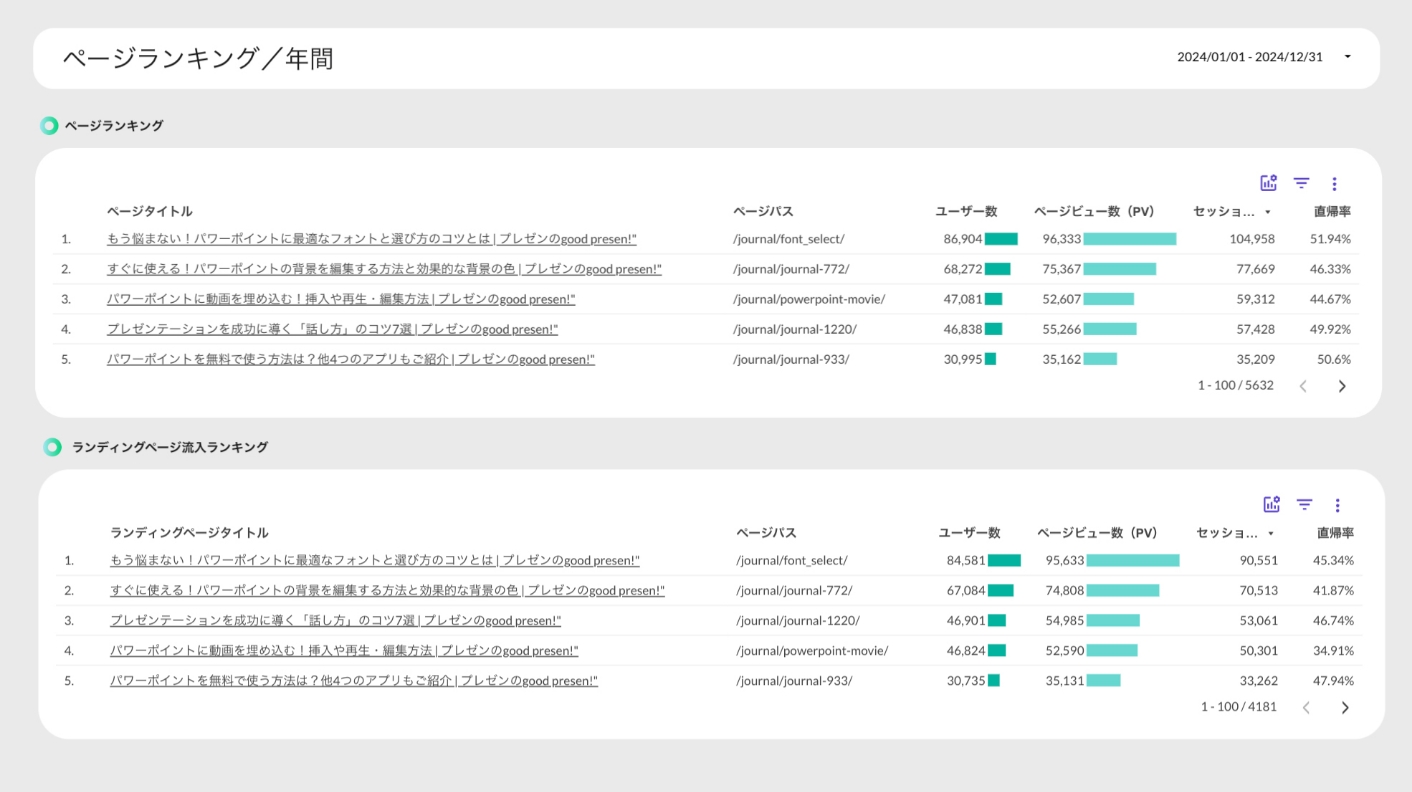
Task: Open more options menu in landing page table
Action: point(1337,506)
